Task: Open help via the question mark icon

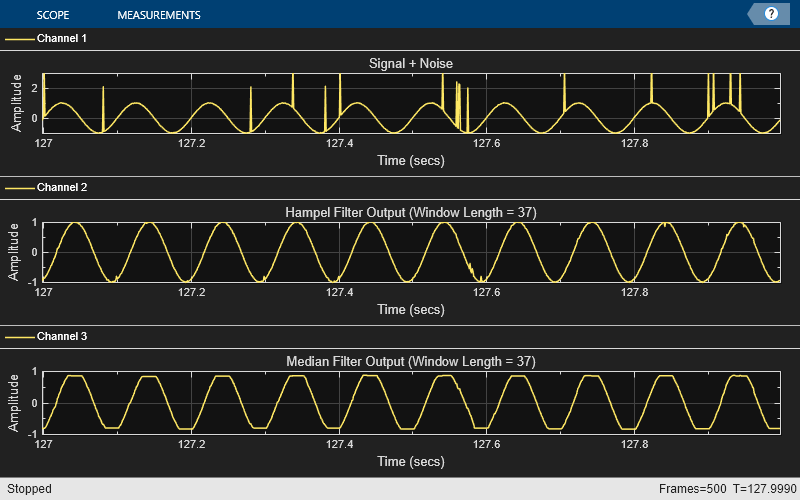Action: [x=771, y=14]
